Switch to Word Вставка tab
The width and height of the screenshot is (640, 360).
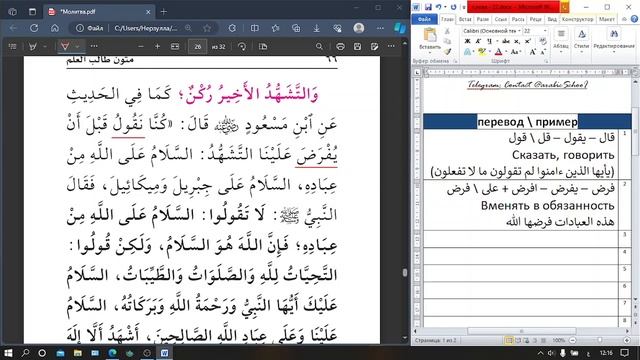coord(465,19)
